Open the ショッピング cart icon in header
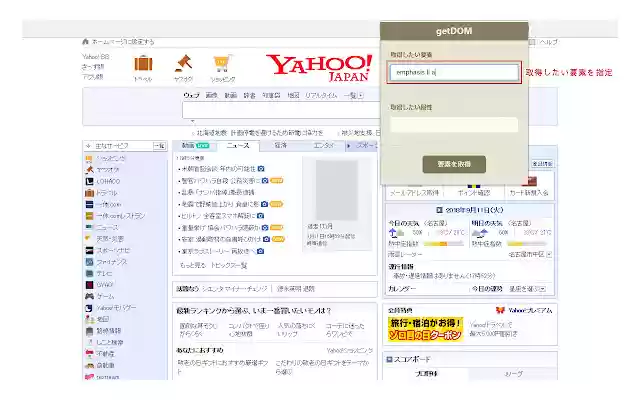Viewport: 640px width, 400px height. click(x=222, y=63)
